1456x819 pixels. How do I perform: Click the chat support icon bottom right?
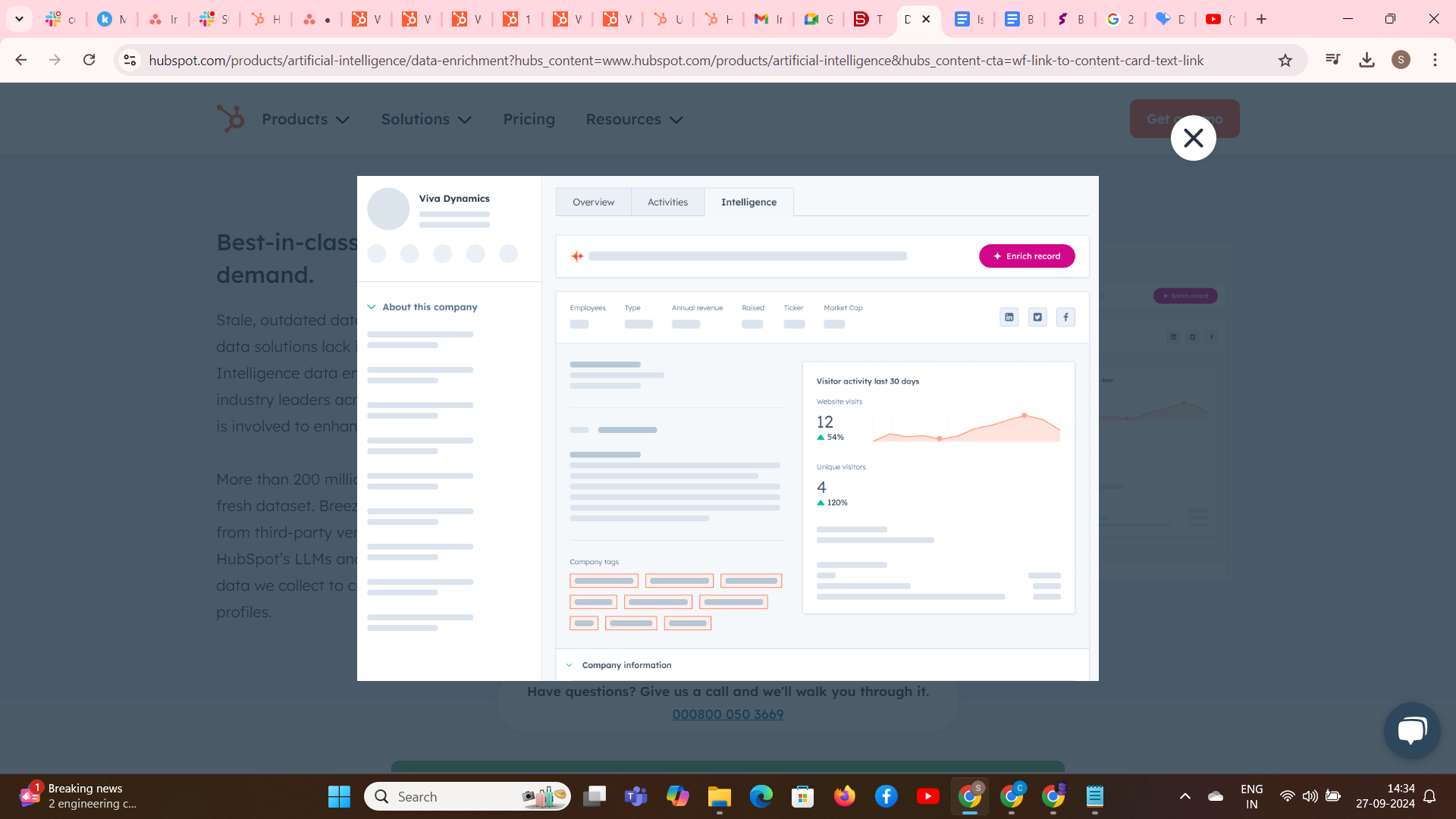coord(1413,730)
